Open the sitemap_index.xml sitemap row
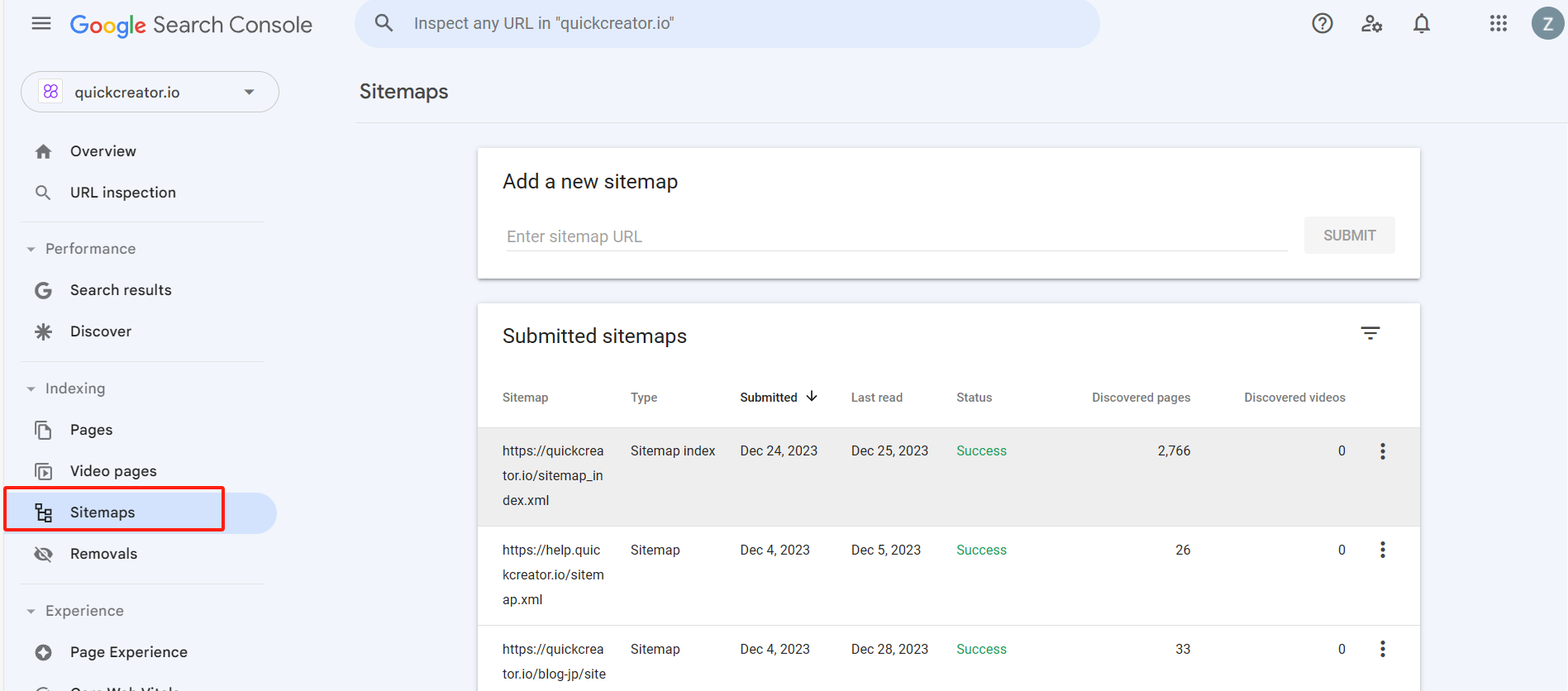Screen dimensions: 1568x691 click(x=949, y=477)
